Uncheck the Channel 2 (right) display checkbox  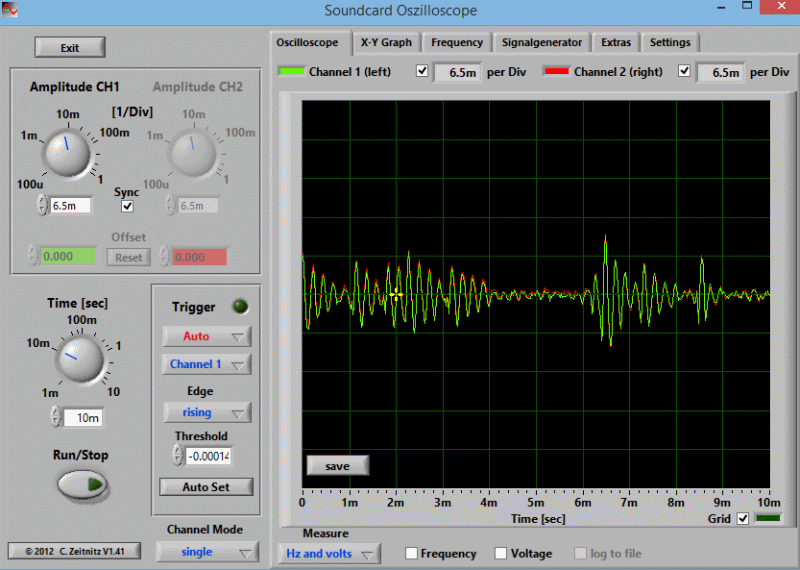684,71
